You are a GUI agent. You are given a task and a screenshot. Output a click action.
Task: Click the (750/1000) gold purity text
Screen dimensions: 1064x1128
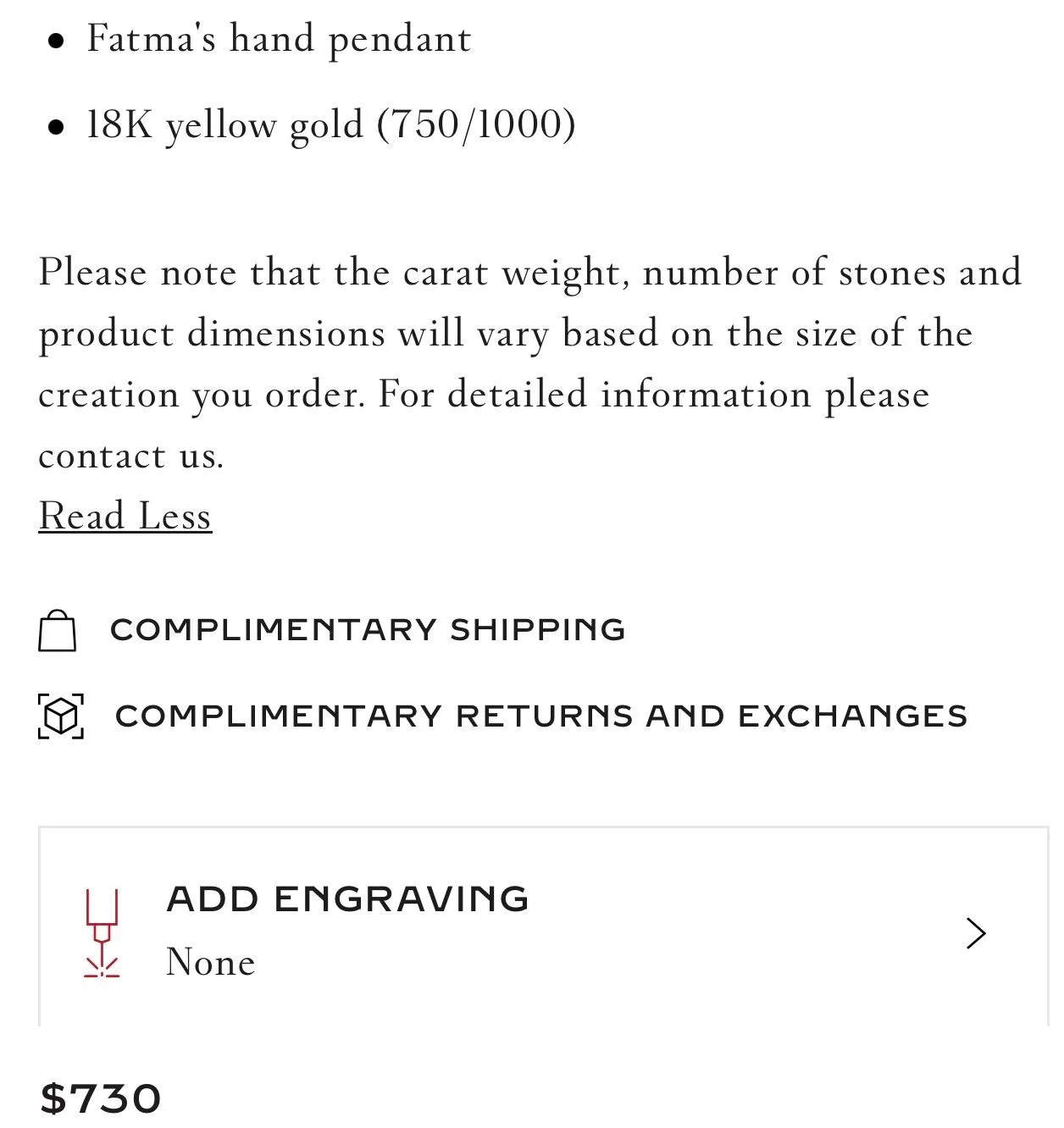[x=476, y=124]
